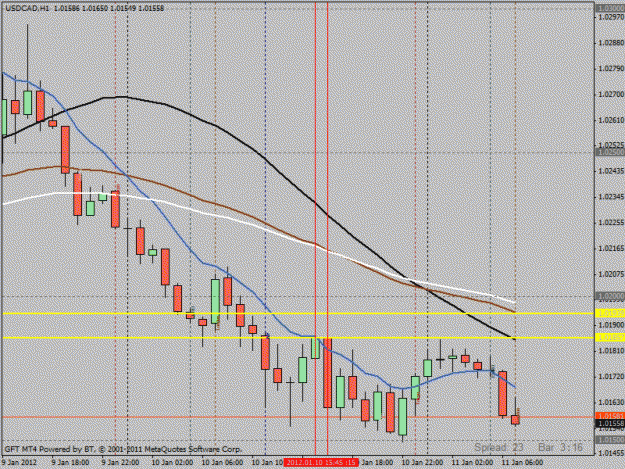This screenshot has height=469, width=625.
Task: Click the red 2012.01.10 15:45 time label
Action: [321, 462]
